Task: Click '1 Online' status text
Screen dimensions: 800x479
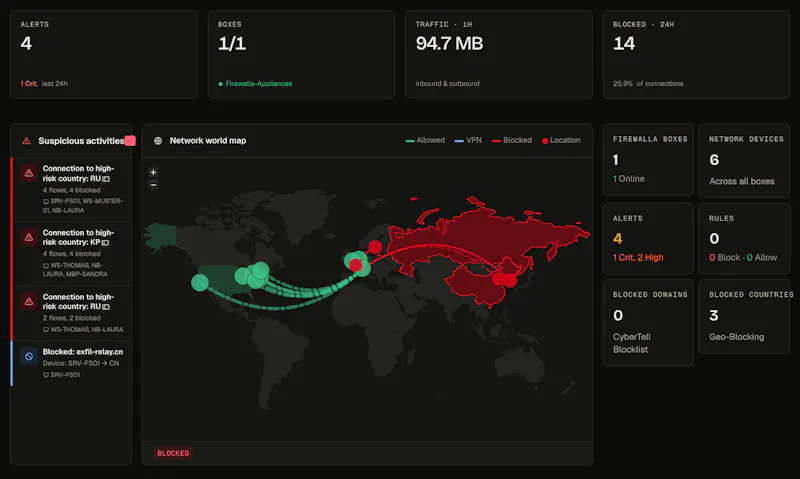Action: [629, 179]
